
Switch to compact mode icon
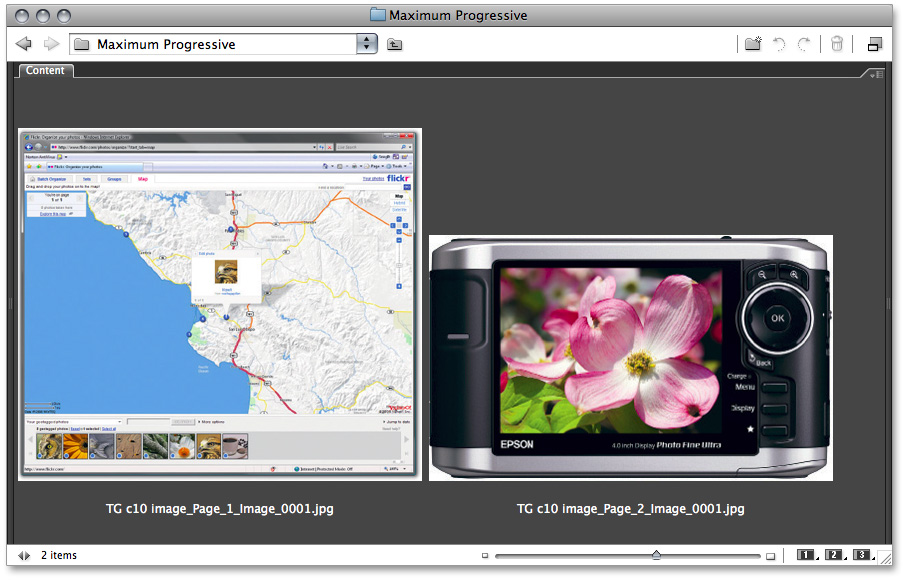(875, 44)
